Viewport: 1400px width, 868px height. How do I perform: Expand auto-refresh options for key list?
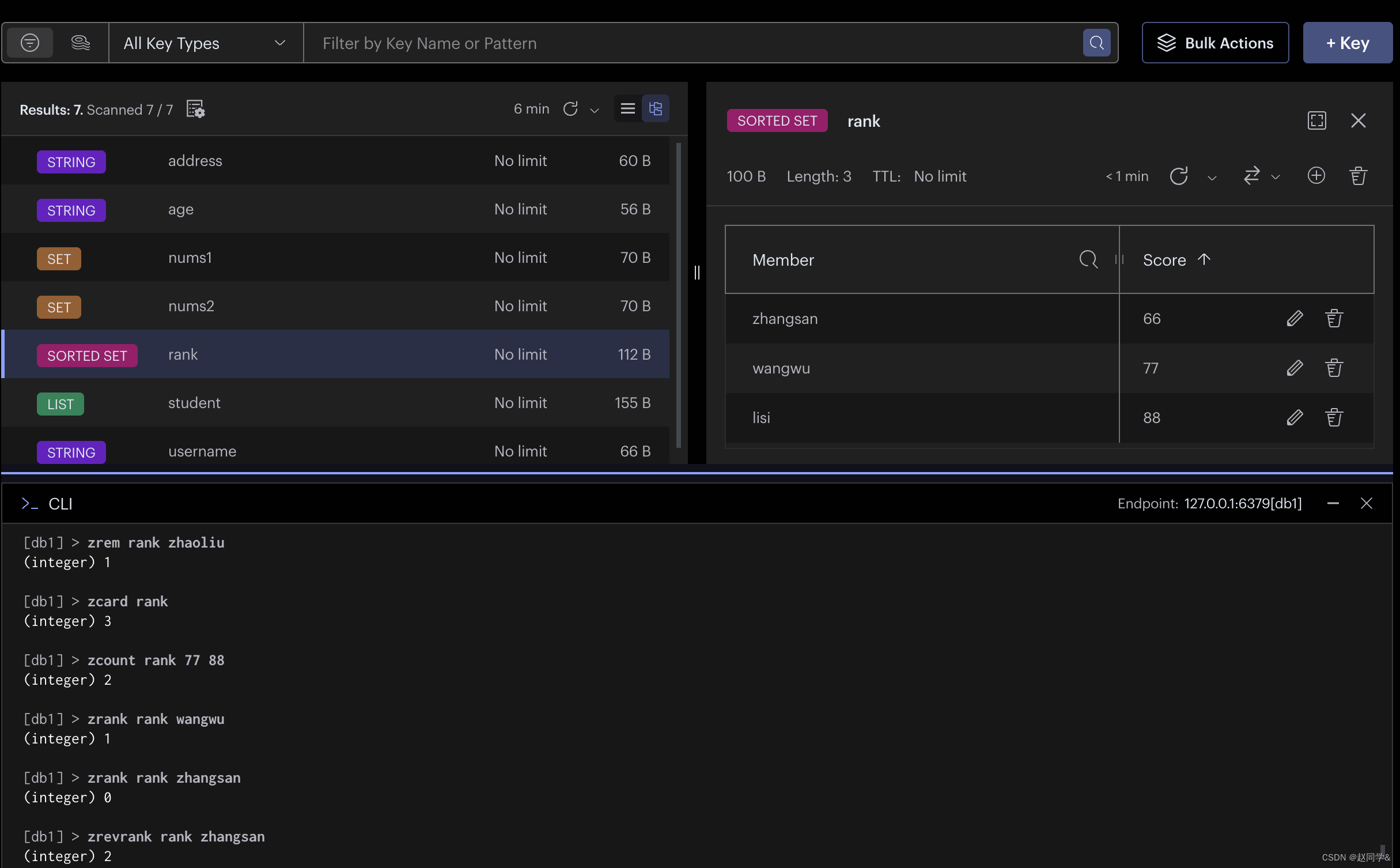[x=595, y=110]
